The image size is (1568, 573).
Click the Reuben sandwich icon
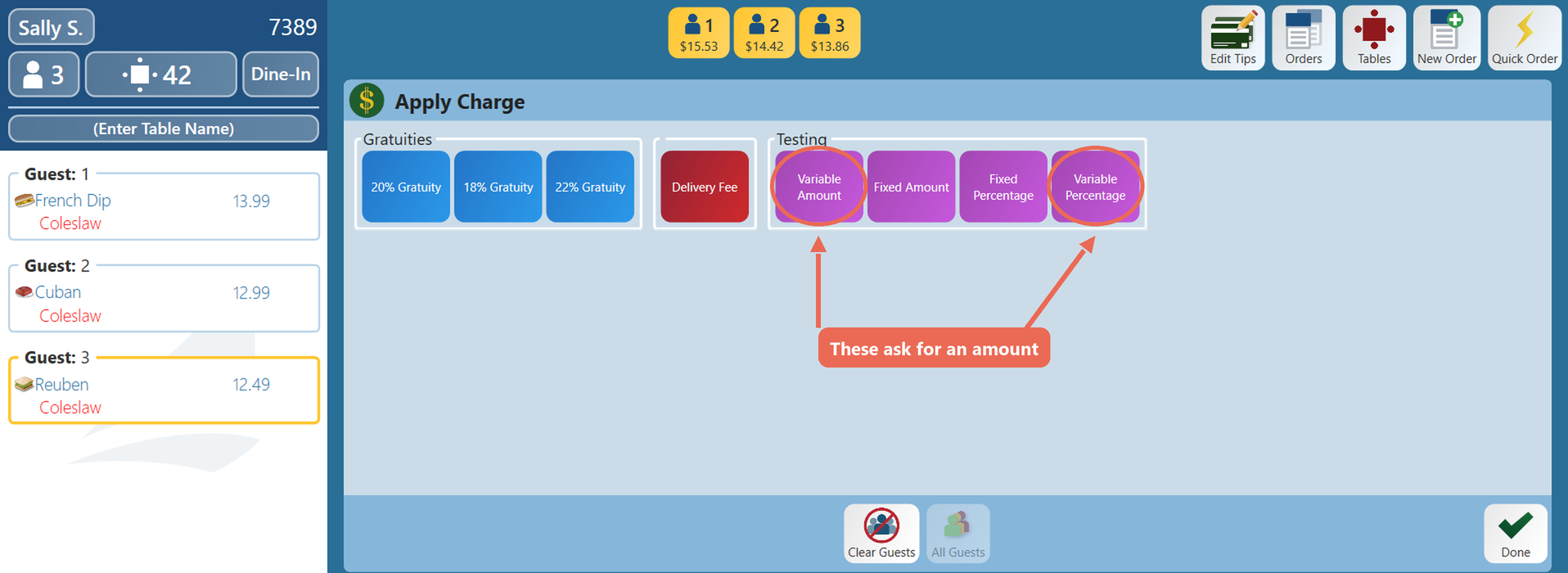(24, 384)
